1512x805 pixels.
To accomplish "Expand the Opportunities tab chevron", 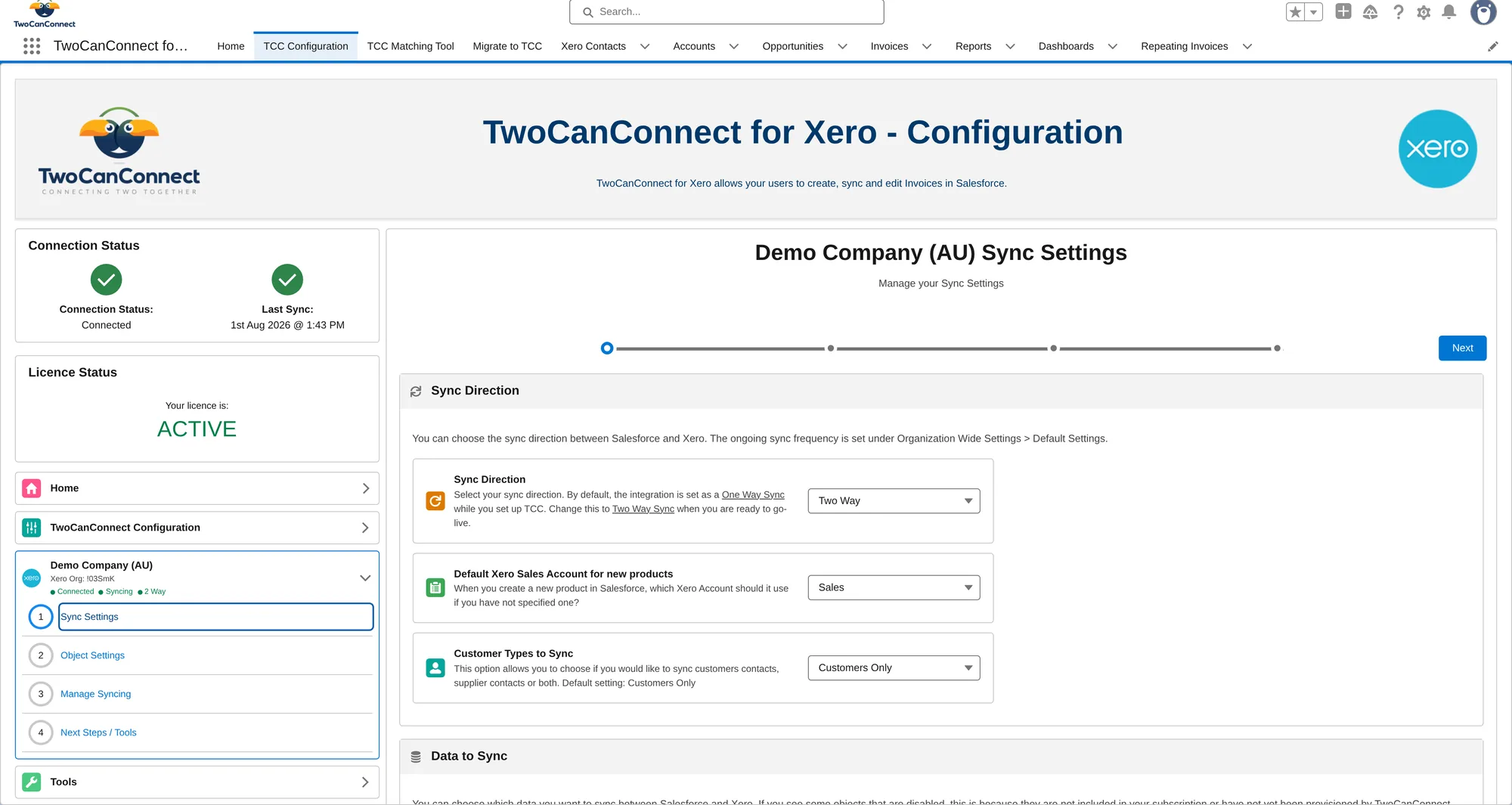I will click(843, 46).
